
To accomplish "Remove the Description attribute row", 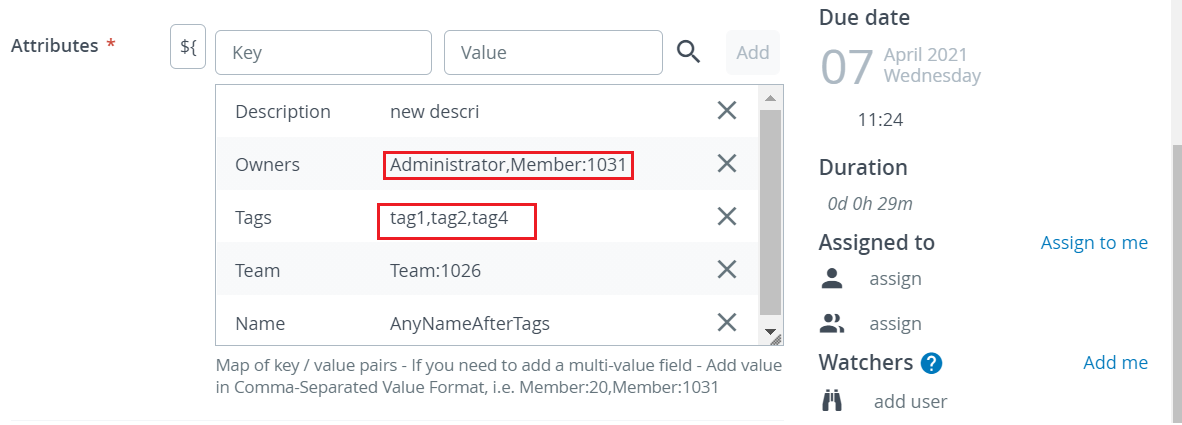I will [x=726, y=111].
